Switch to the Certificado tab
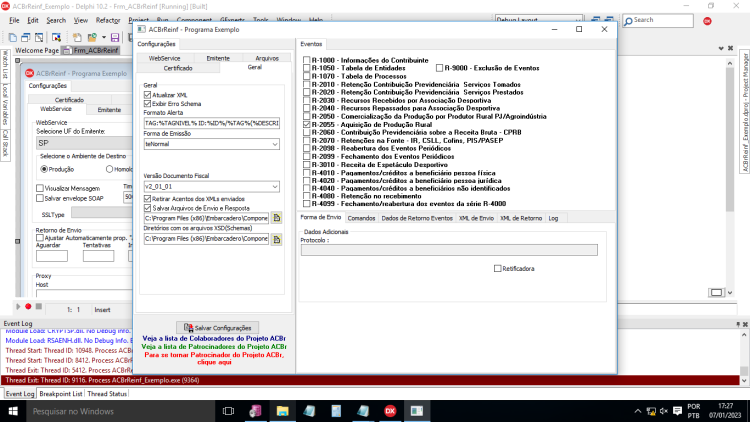 point(178,68)
